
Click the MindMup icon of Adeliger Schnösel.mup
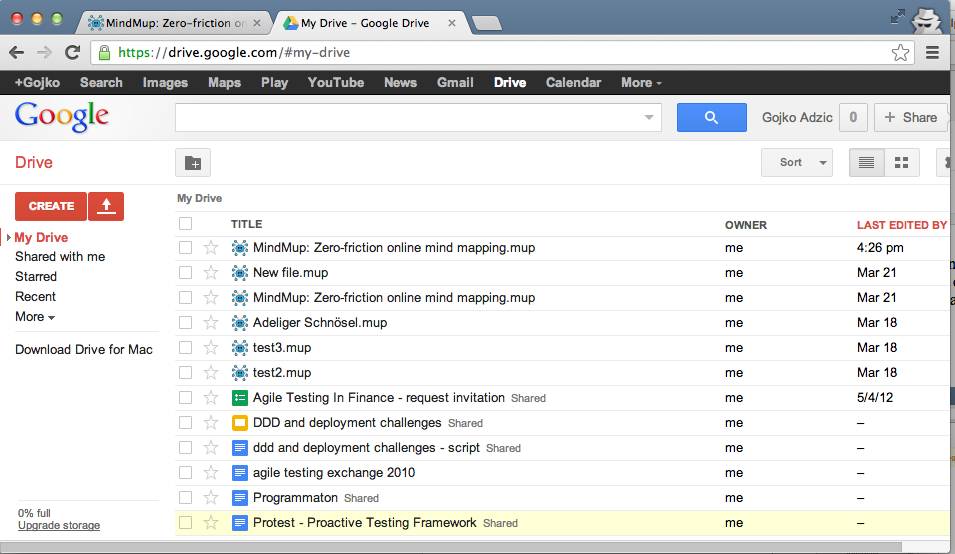pos(240,323)
